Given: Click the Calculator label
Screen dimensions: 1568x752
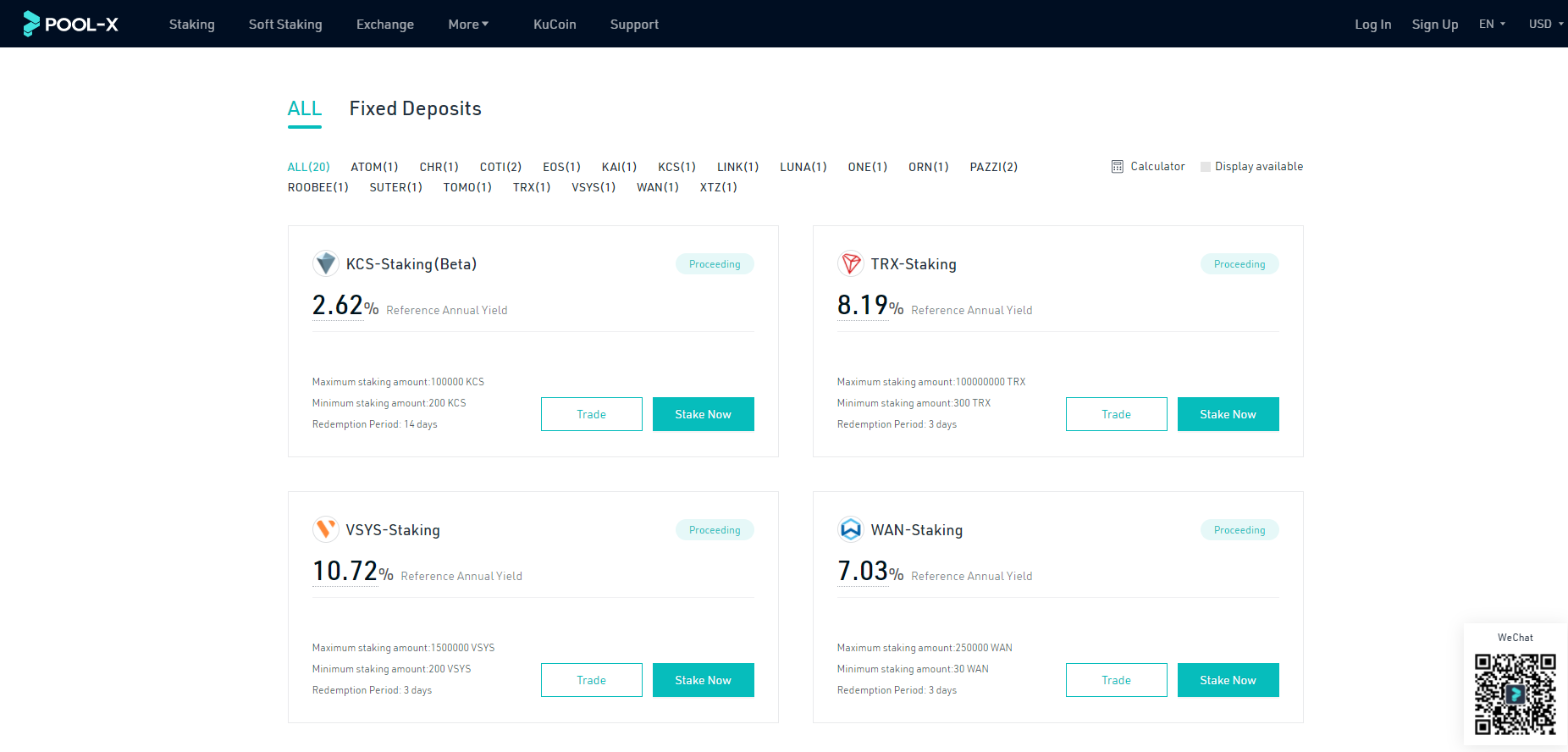Looking at the screenshot, I should [1157, 167].
